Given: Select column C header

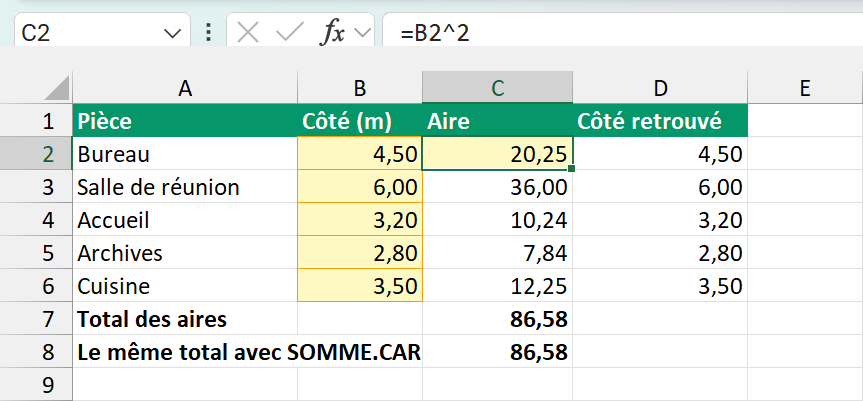Looking at the screenshot, I should pos(498,87).
